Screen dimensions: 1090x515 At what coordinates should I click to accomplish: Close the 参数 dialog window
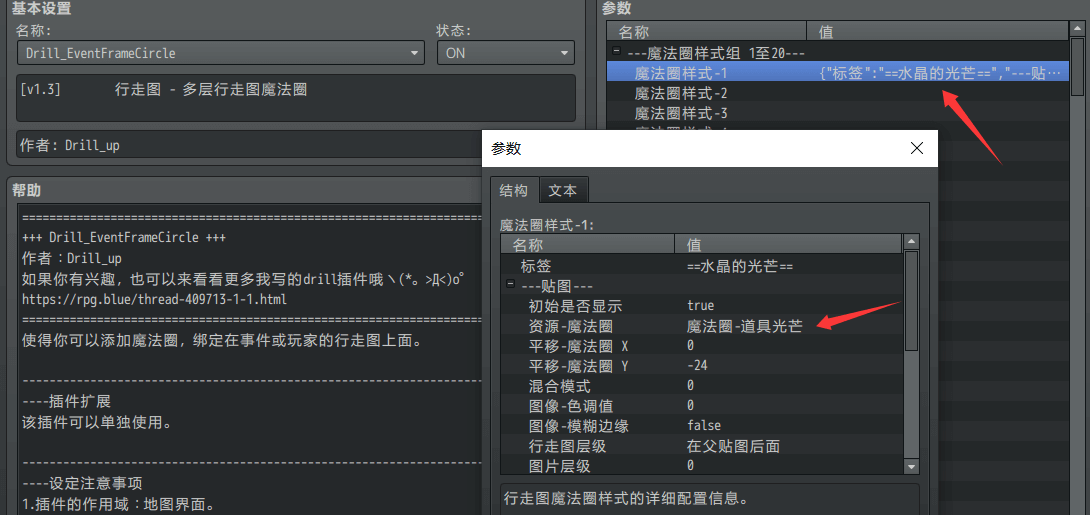[x=916, y=148]
